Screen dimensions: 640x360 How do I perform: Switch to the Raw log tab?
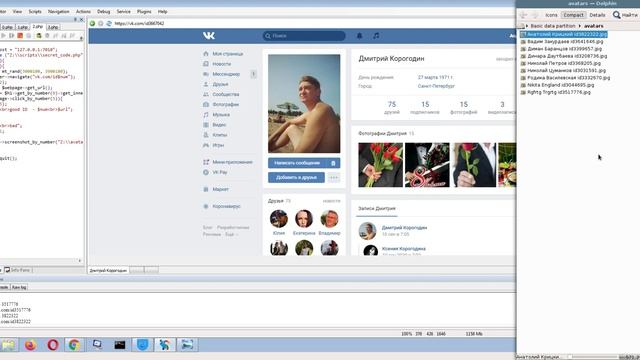(x=19, y=287)
